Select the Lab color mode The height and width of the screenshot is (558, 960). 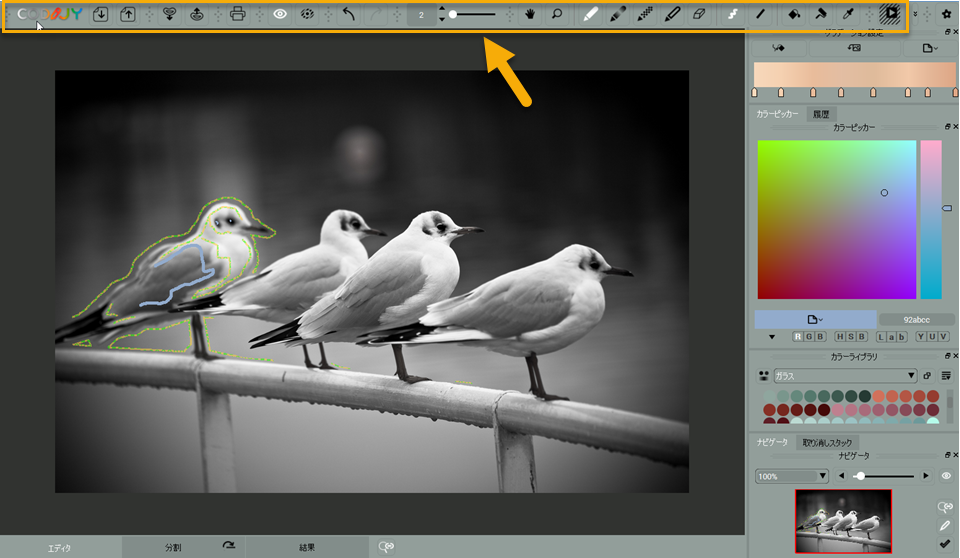point(892,336)
